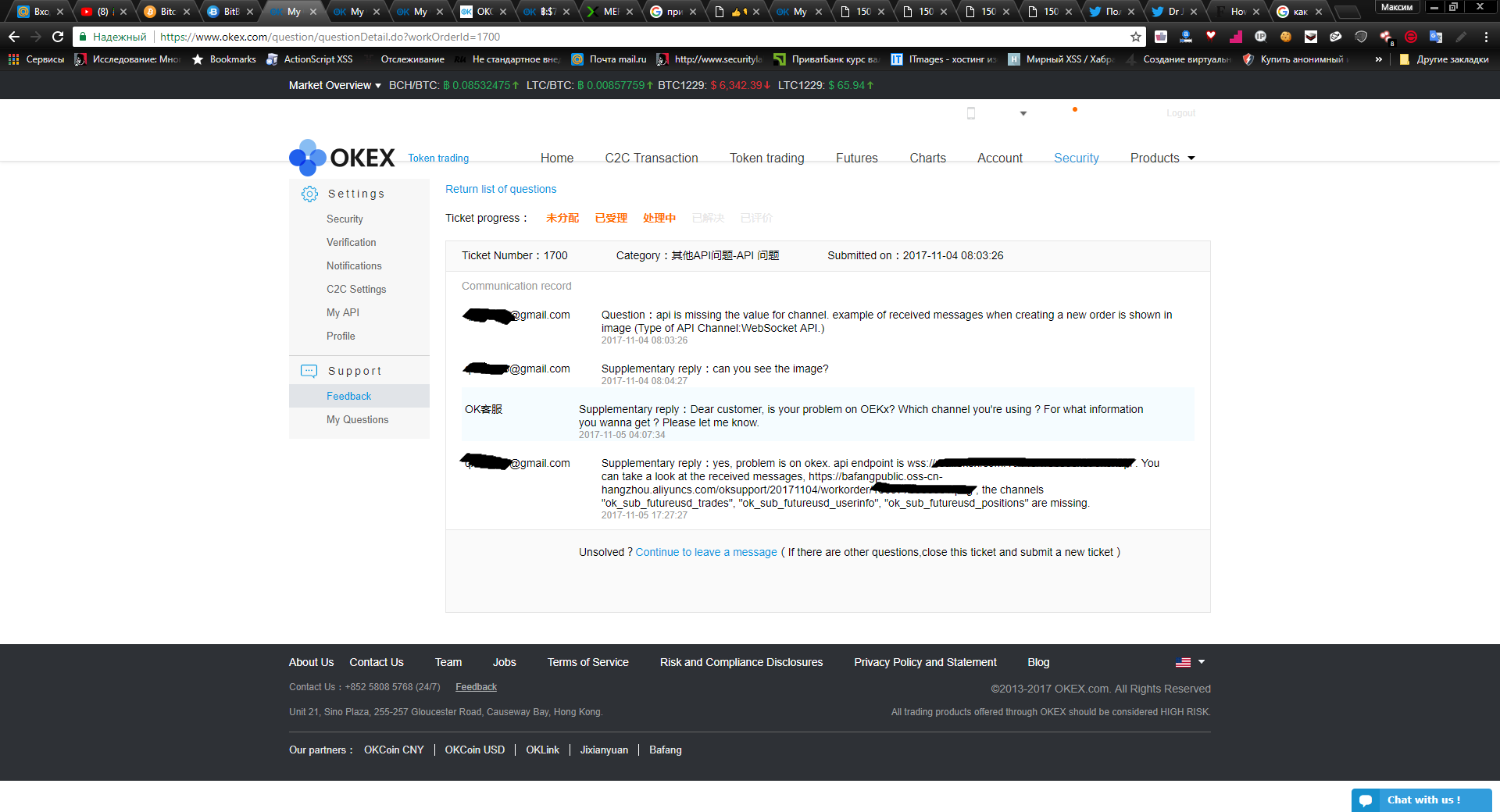Open the language selector arrow in footer

pos(1202,661)
